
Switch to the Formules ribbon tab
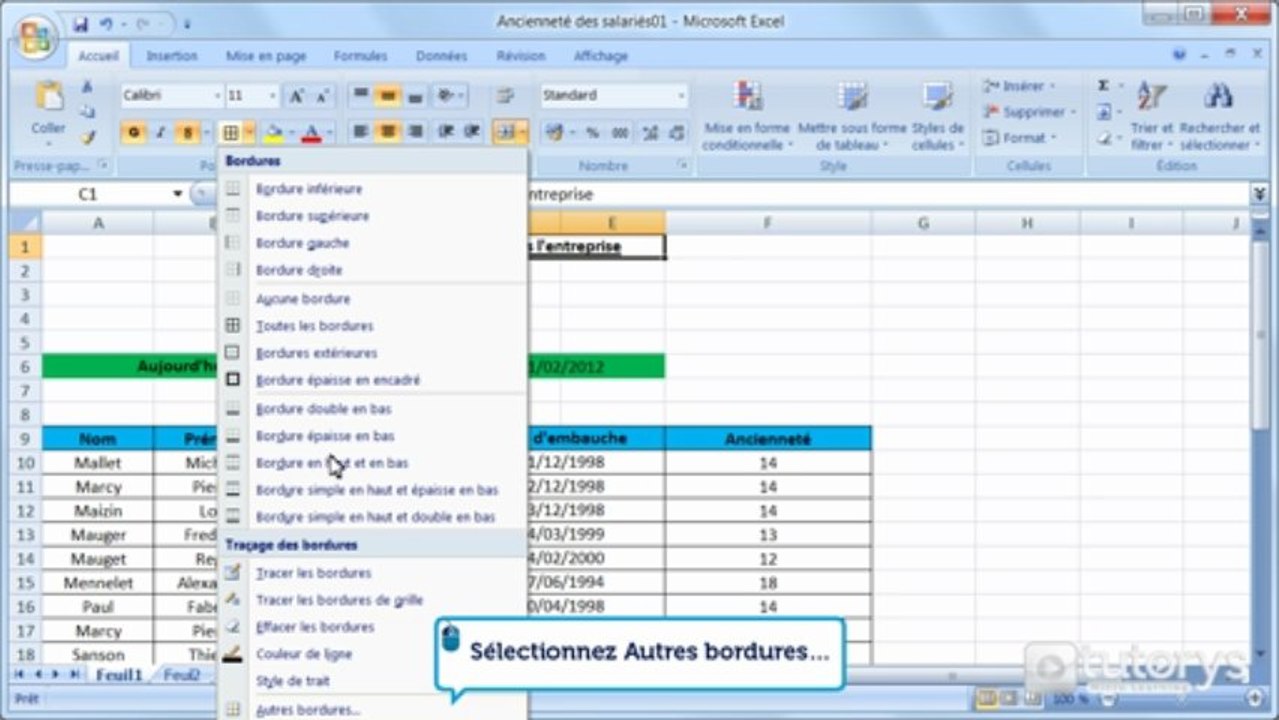[x=360, y=56]
